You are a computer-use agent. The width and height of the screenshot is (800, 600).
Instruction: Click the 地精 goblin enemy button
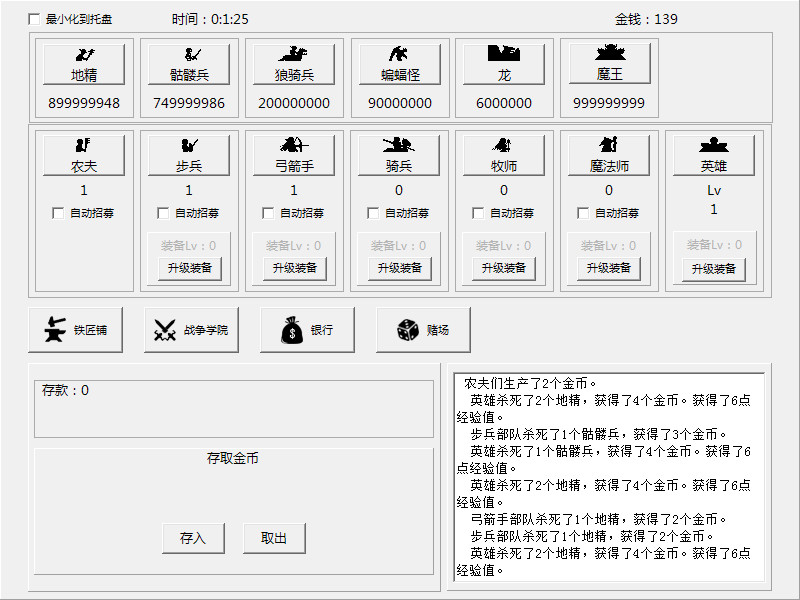coord(84,64)
